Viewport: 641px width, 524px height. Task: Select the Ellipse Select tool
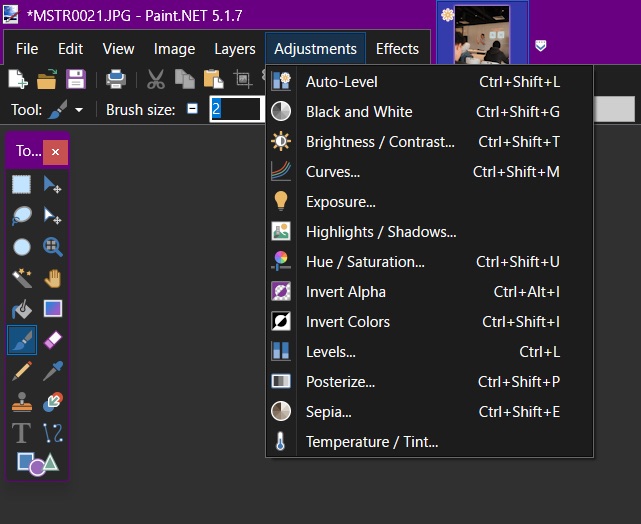22,247
